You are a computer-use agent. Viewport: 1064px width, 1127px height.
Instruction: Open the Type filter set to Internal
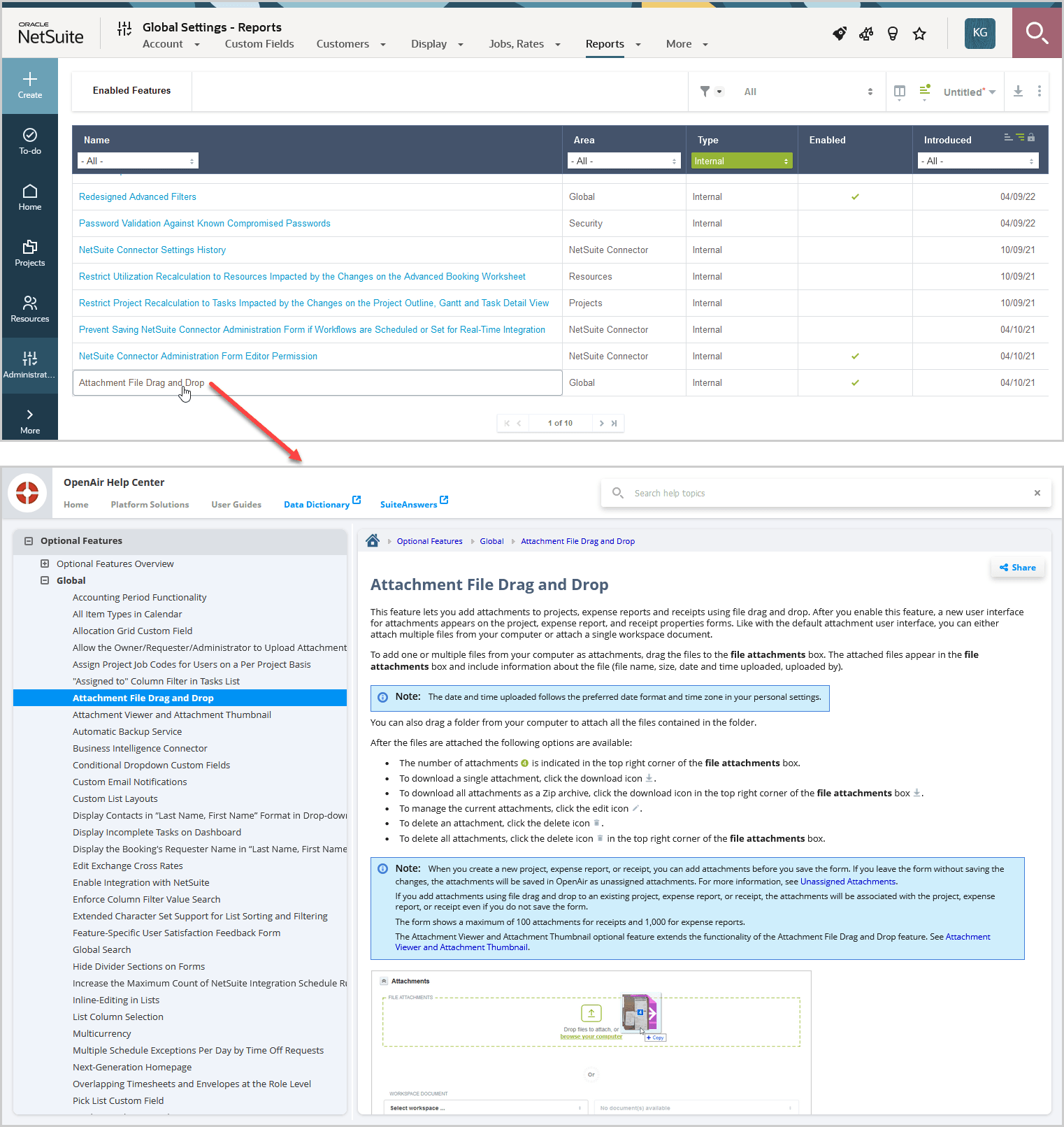742,161
